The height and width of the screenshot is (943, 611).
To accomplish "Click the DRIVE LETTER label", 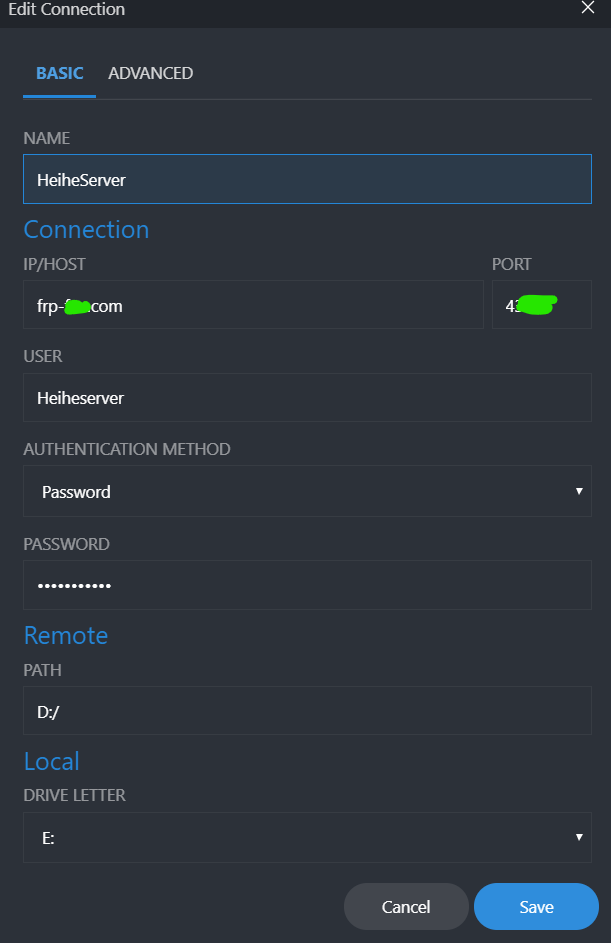I will pyautogui.click(x=74, y=795).
